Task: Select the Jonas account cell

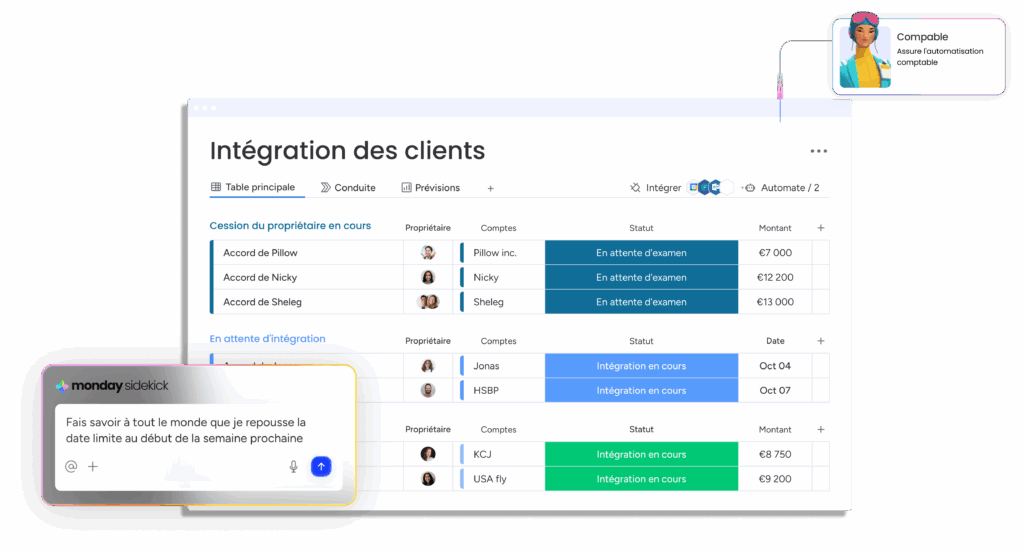Action: click(x=502, y=366)
